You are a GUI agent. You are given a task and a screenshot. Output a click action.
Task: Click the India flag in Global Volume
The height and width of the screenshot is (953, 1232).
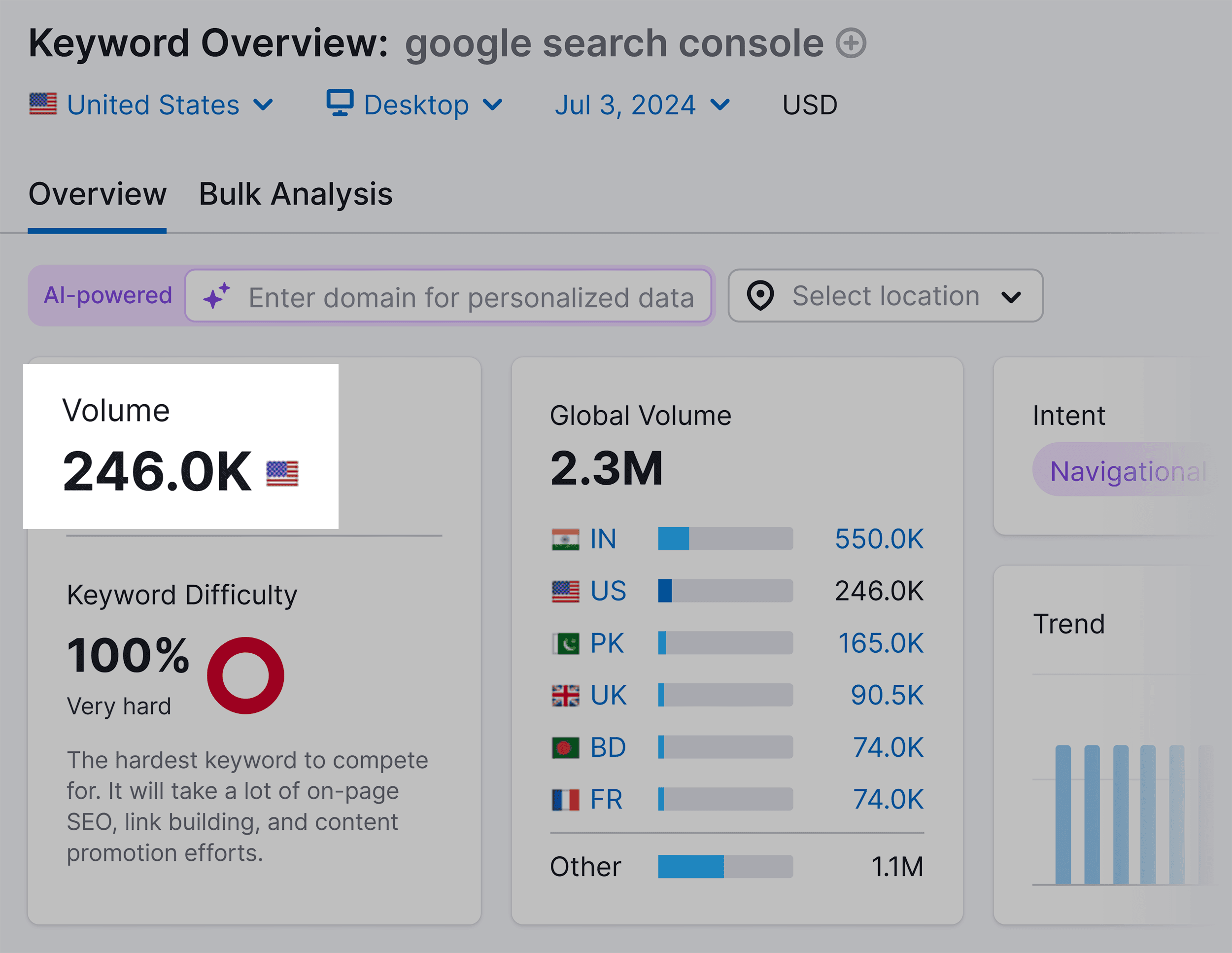(x=565, y=539)
